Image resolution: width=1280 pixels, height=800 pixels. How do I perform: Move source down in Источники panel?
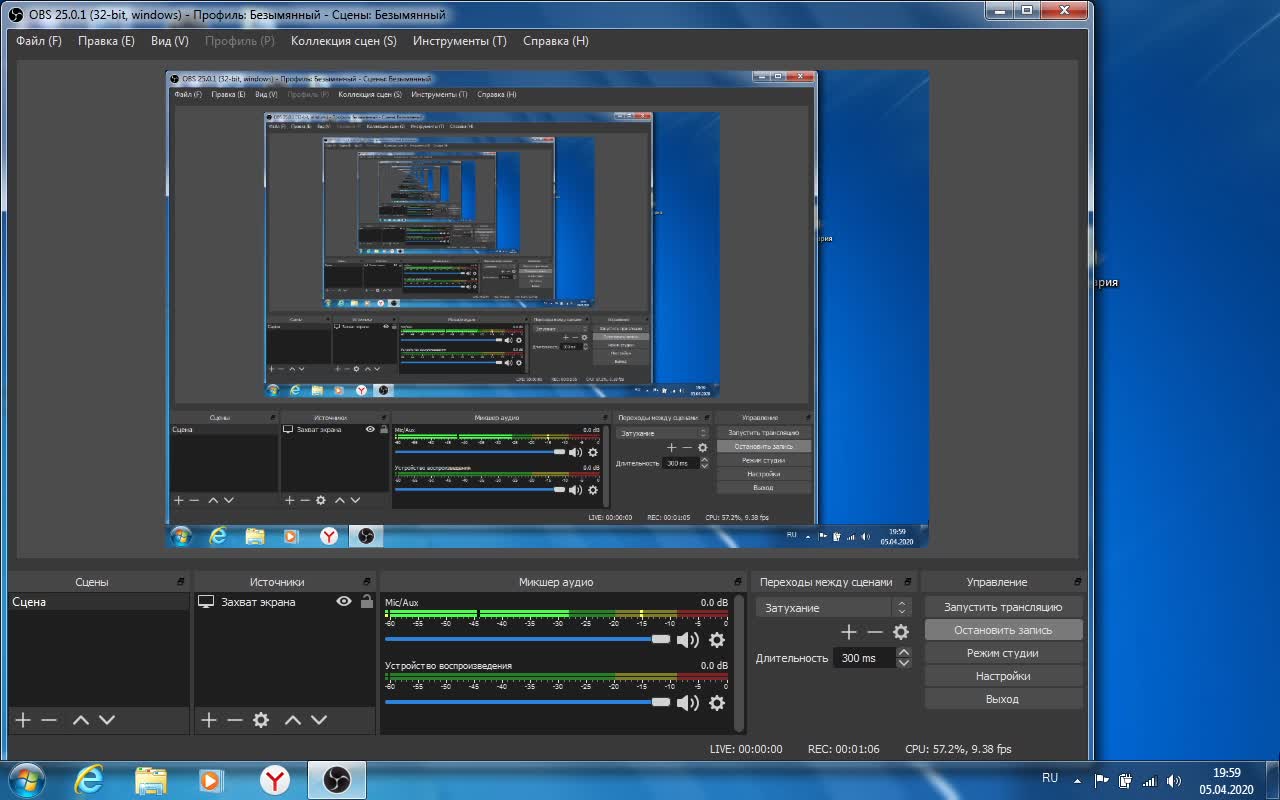pyautogui.click(x=319, y=720)
